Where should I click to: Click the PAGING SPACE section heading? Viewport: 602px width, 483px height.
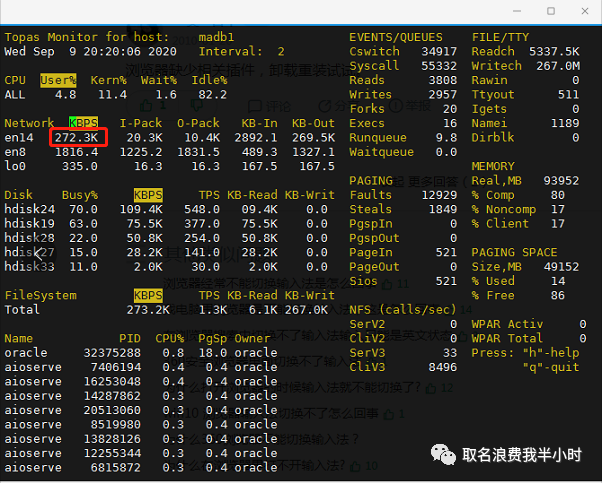click(514, 253)
